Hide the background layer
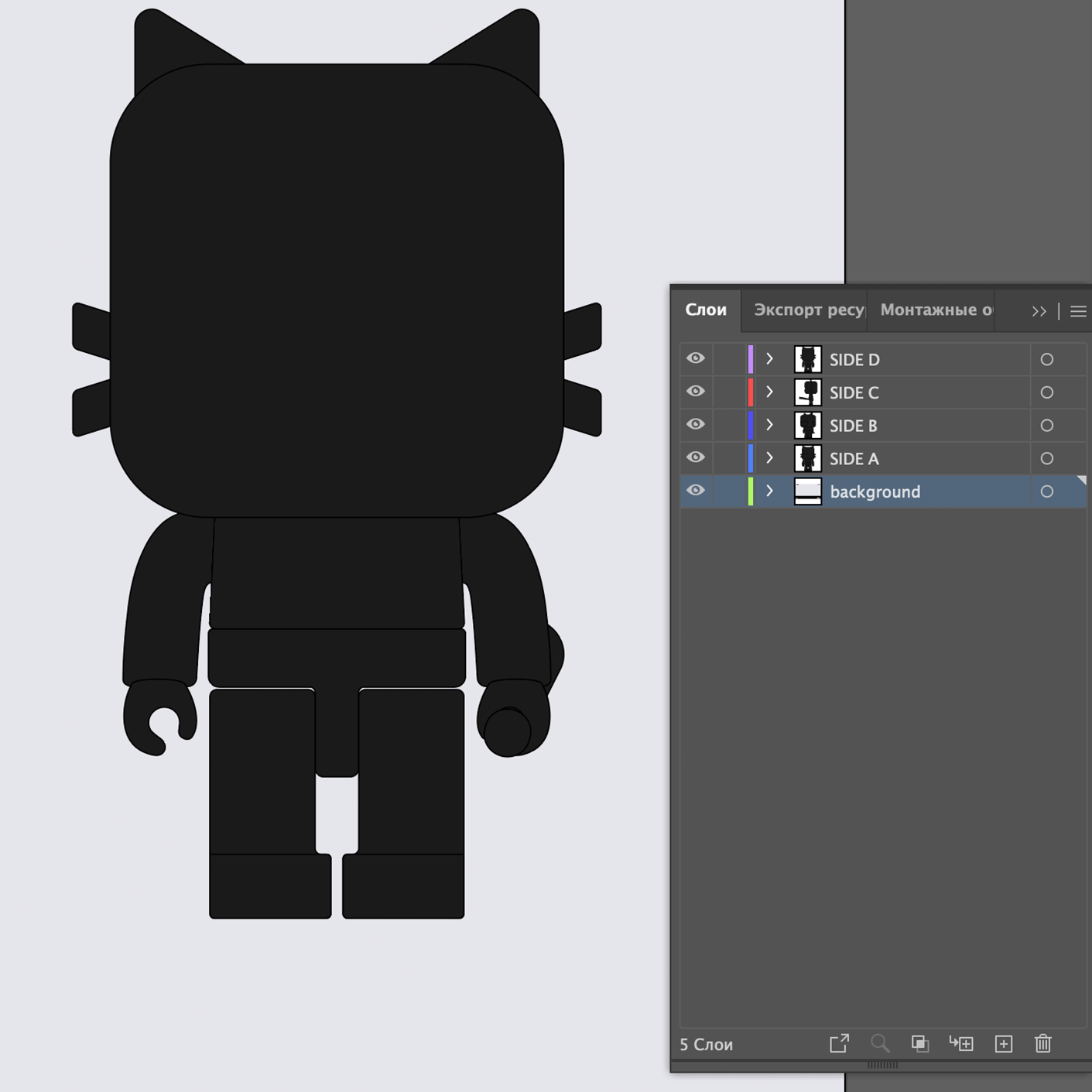 tap(696, 491)
